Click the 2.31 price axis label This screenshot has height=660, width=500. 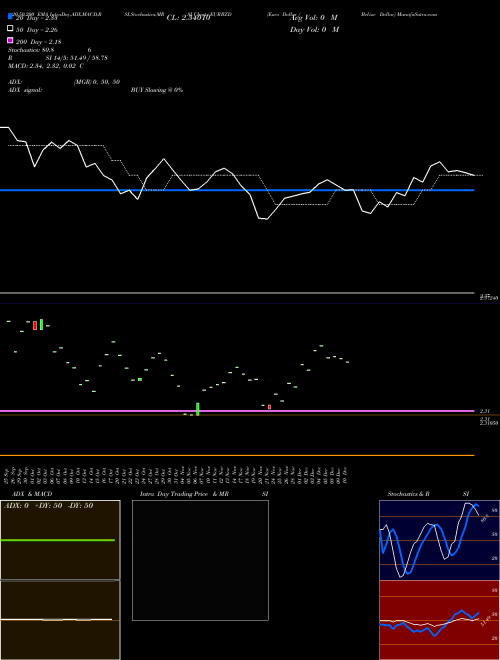(x=484, y=411)
